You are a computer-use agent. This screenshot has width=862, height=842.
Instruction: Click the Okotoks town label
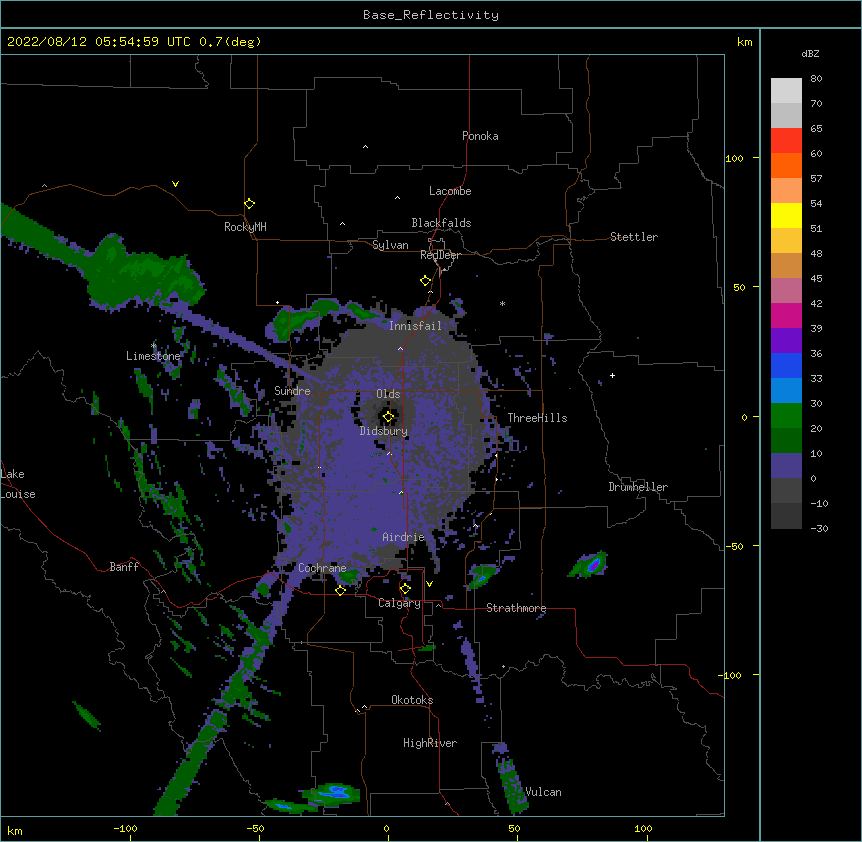[412, 700]
